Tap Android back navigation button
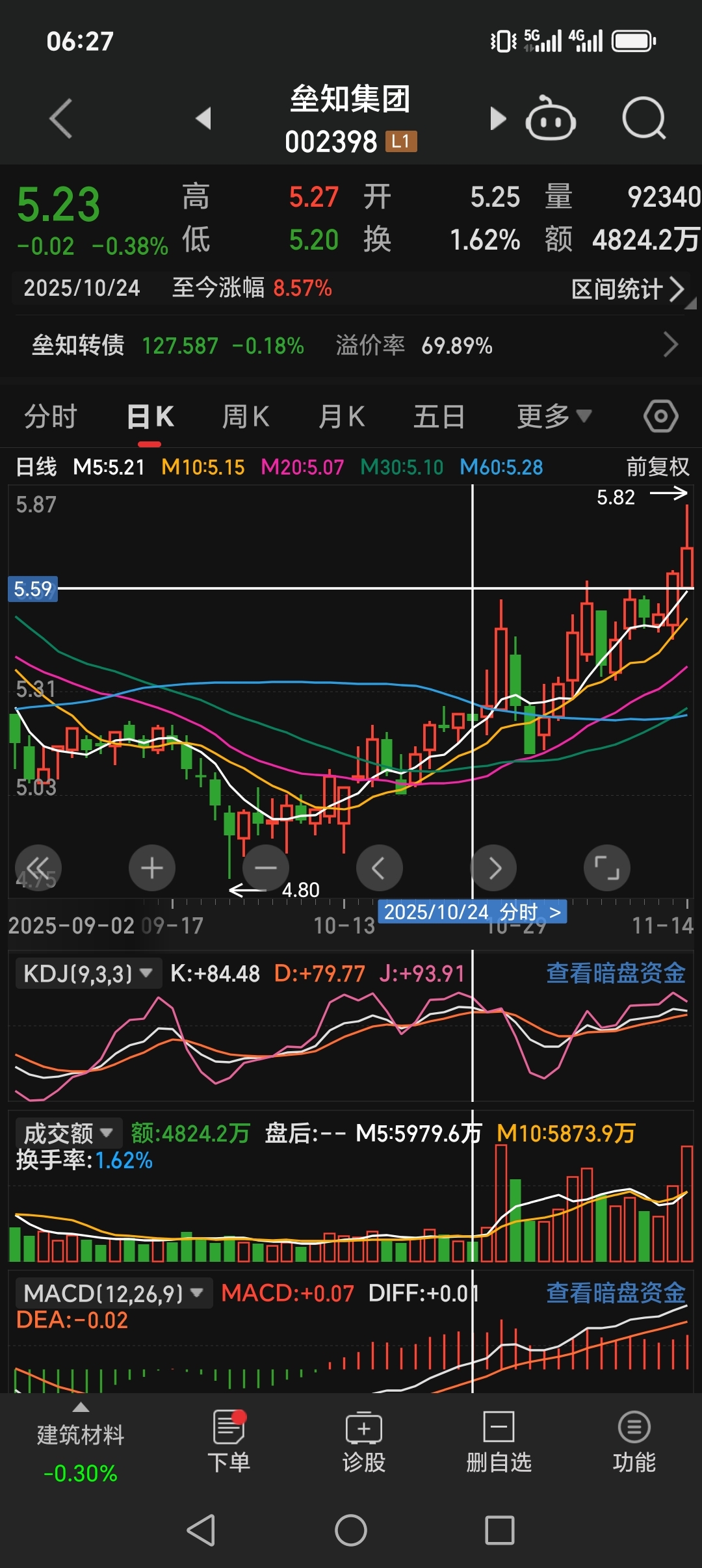The height and width of the screenshot is (1568, 702). 201,1530
